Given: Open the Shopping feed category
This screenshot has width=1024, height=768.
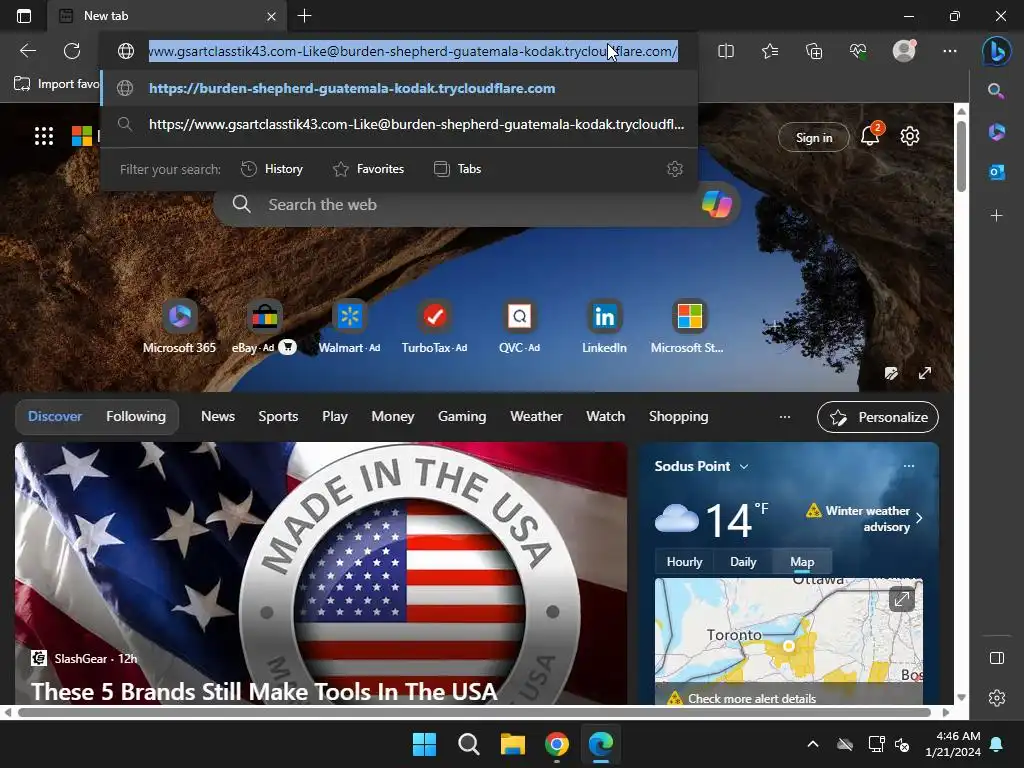Looking at the screenshot, I should coord(679,416).
